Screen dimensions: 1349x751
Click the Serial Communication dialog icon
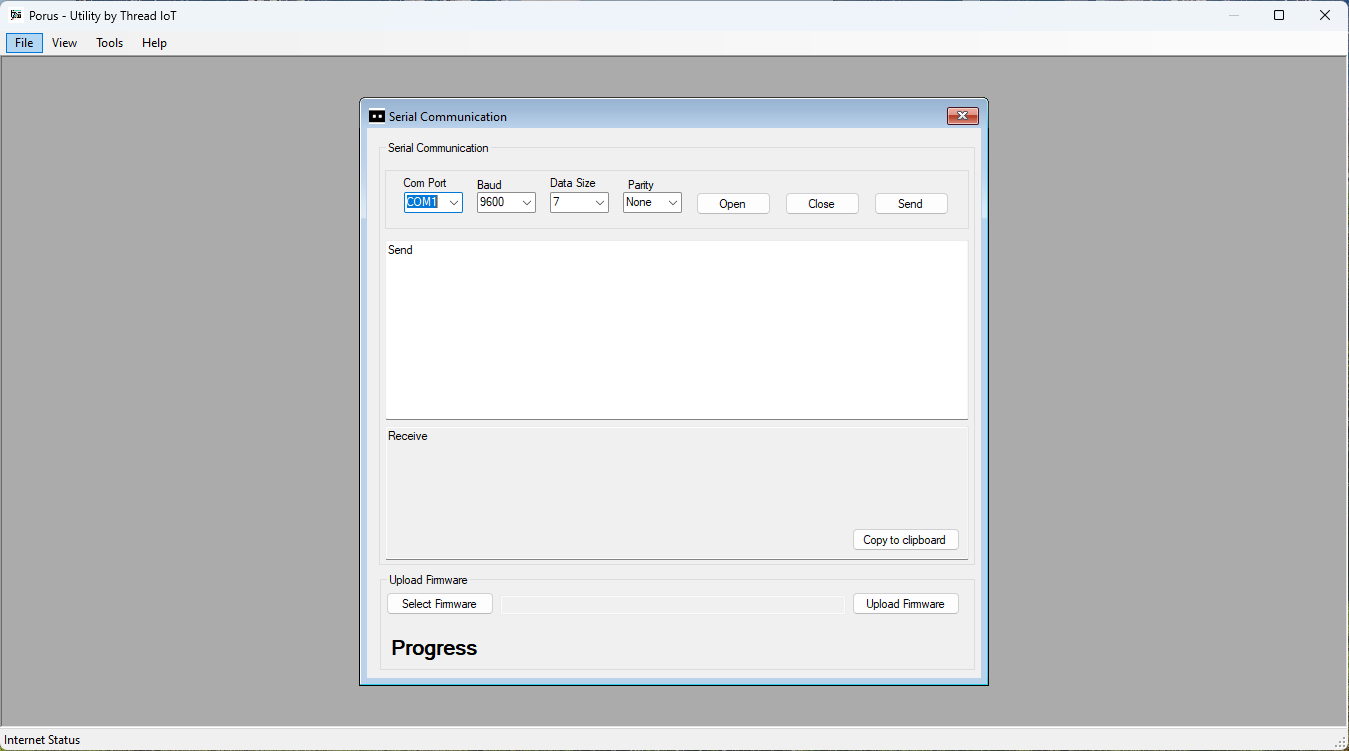click(x=377, y=116)
